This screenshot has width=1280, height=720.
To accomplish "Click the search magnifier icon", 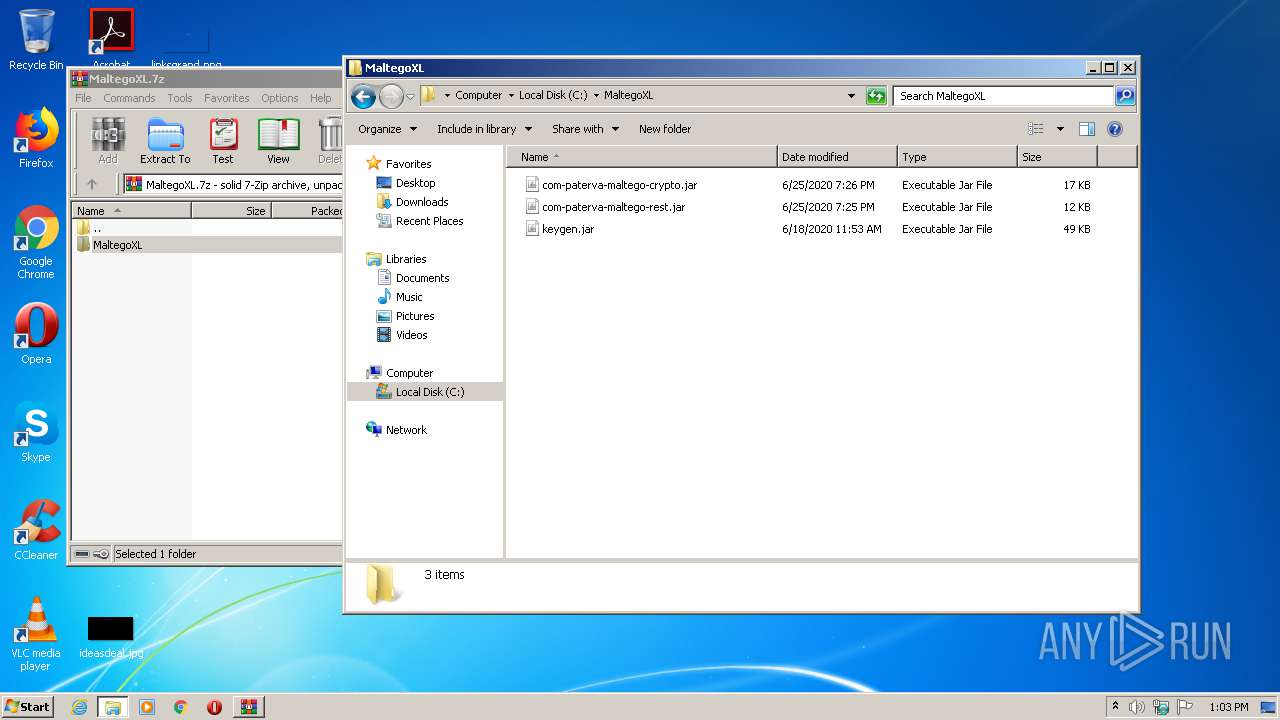I will click(1125, 96).
